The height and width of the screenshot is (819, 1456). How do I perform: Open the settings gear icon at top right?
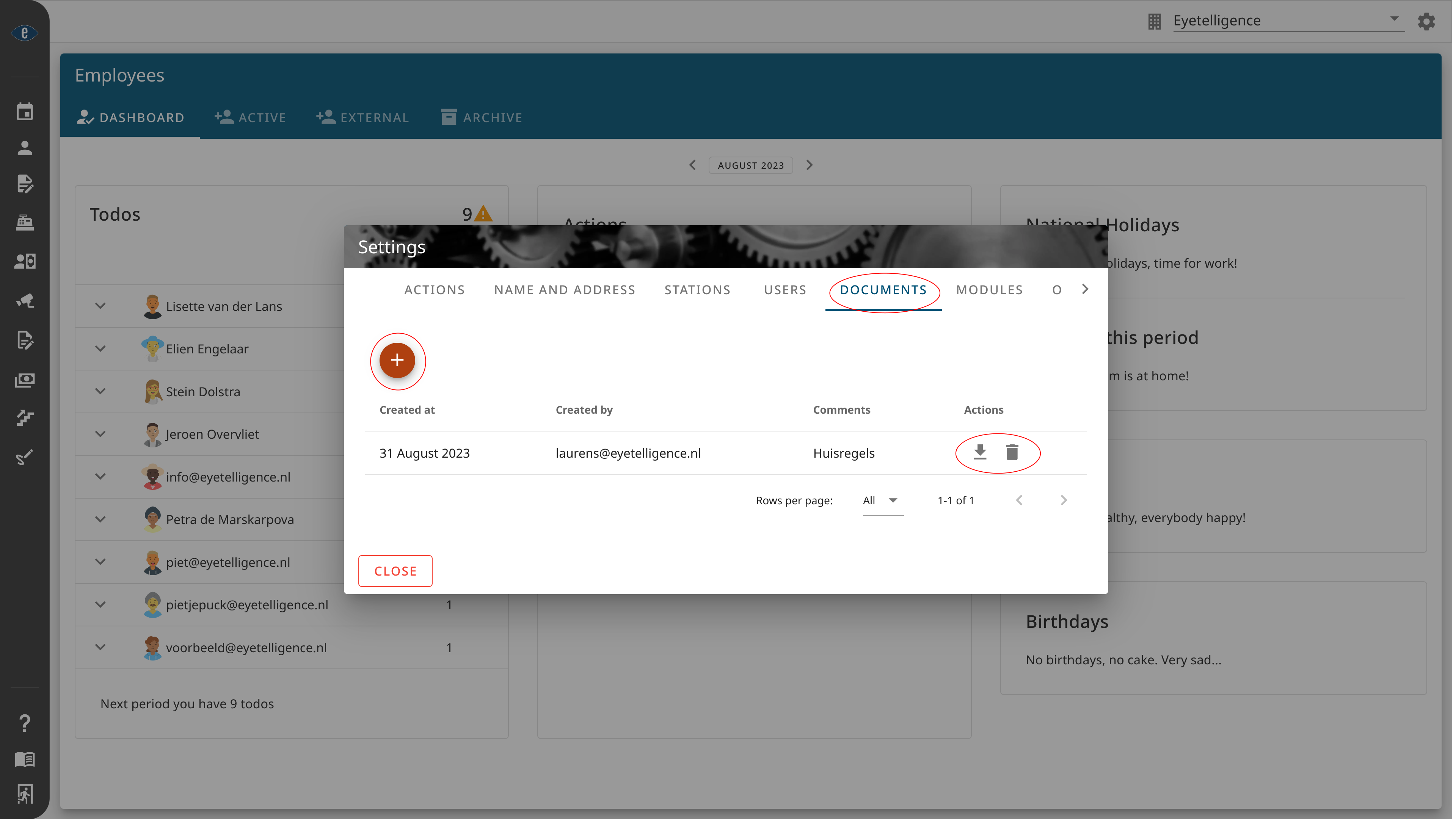(1426, 22)
